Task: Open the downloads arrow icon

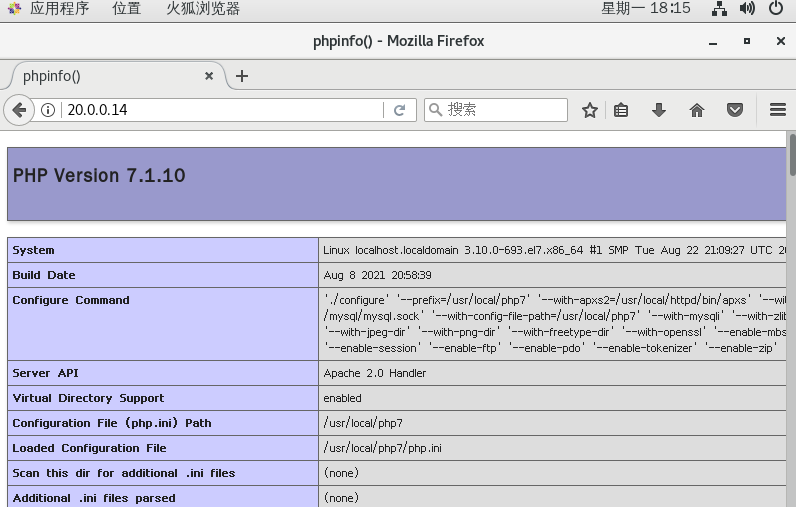Action: pyautogui.click(x=659, y=110)
